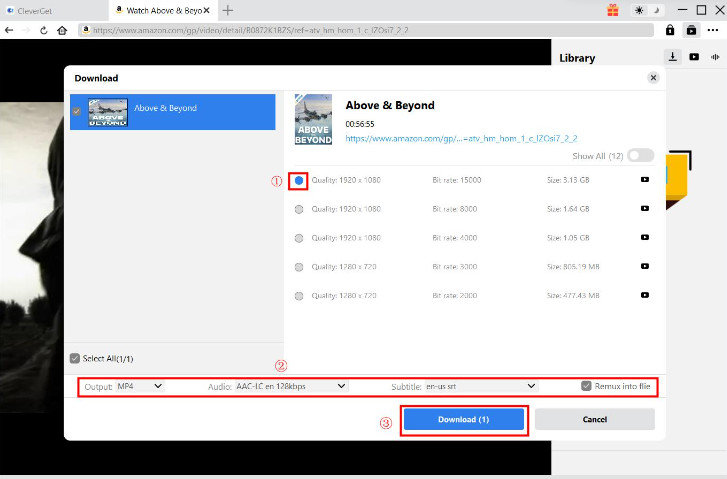727x479 pixels.
Task: Click the forward navigation arrow
Action: pyautogui.click(x=26, y=31)
